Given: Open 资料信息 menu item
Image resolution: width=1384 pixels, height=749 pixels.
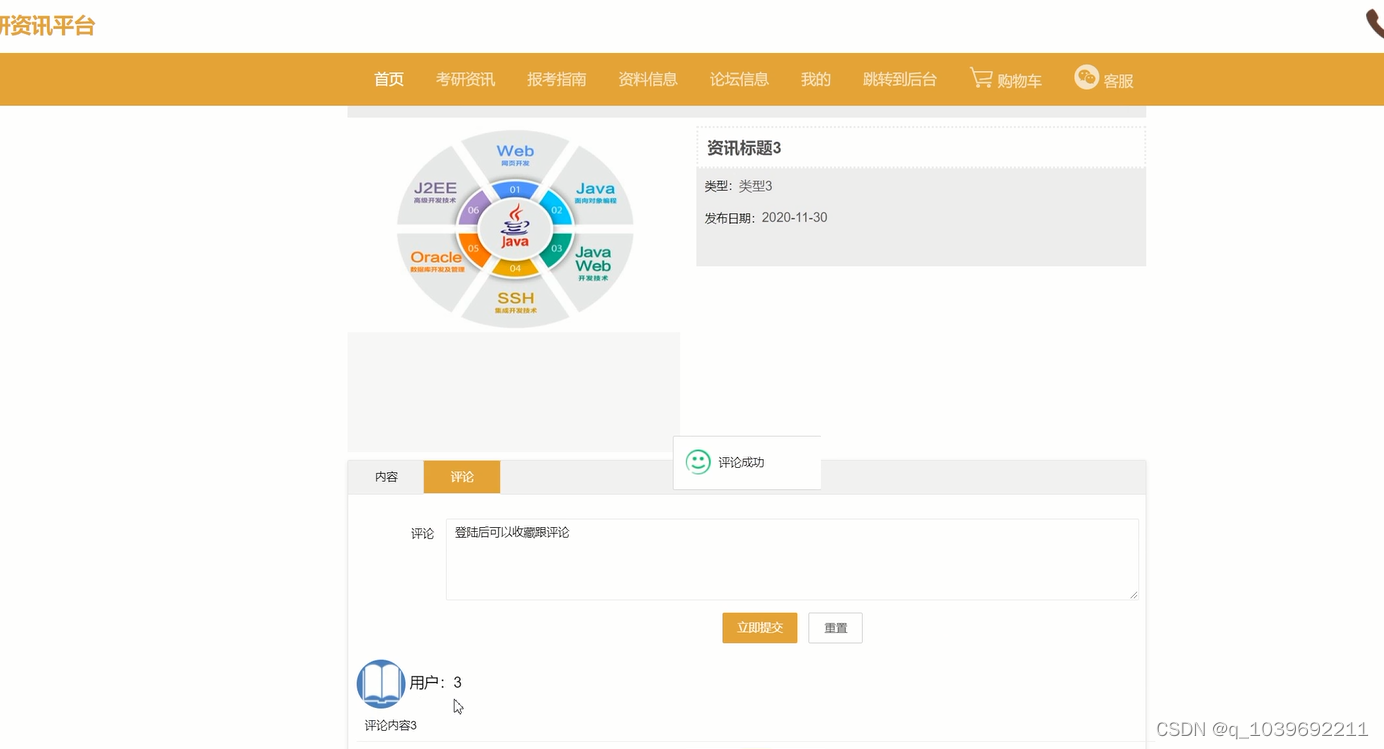Looking at the screenshot, I should click(x=648, y=79).
